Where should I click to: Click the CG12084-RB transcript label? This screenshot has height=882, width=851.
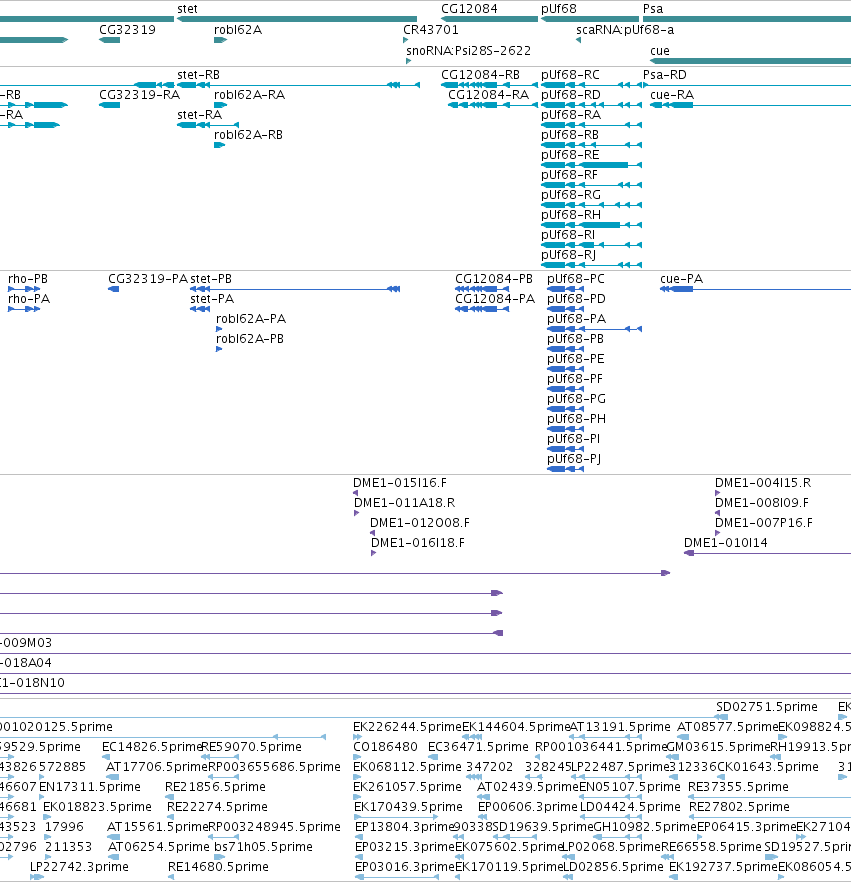(480, 75)
